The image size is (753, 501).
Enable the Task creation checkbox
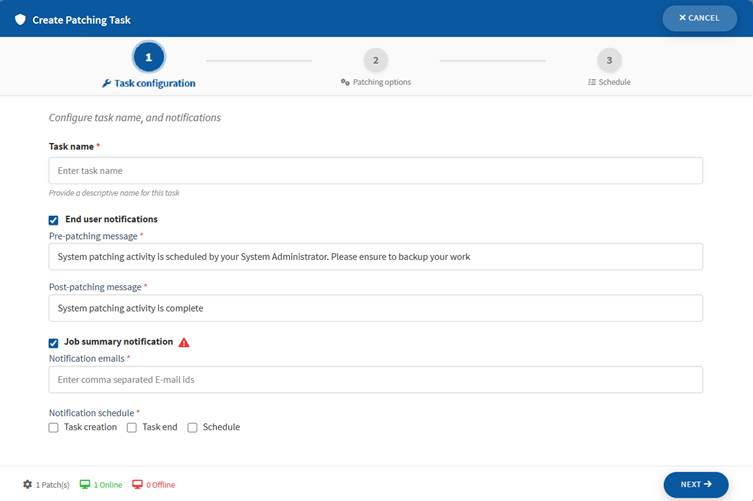coord(54,428)
